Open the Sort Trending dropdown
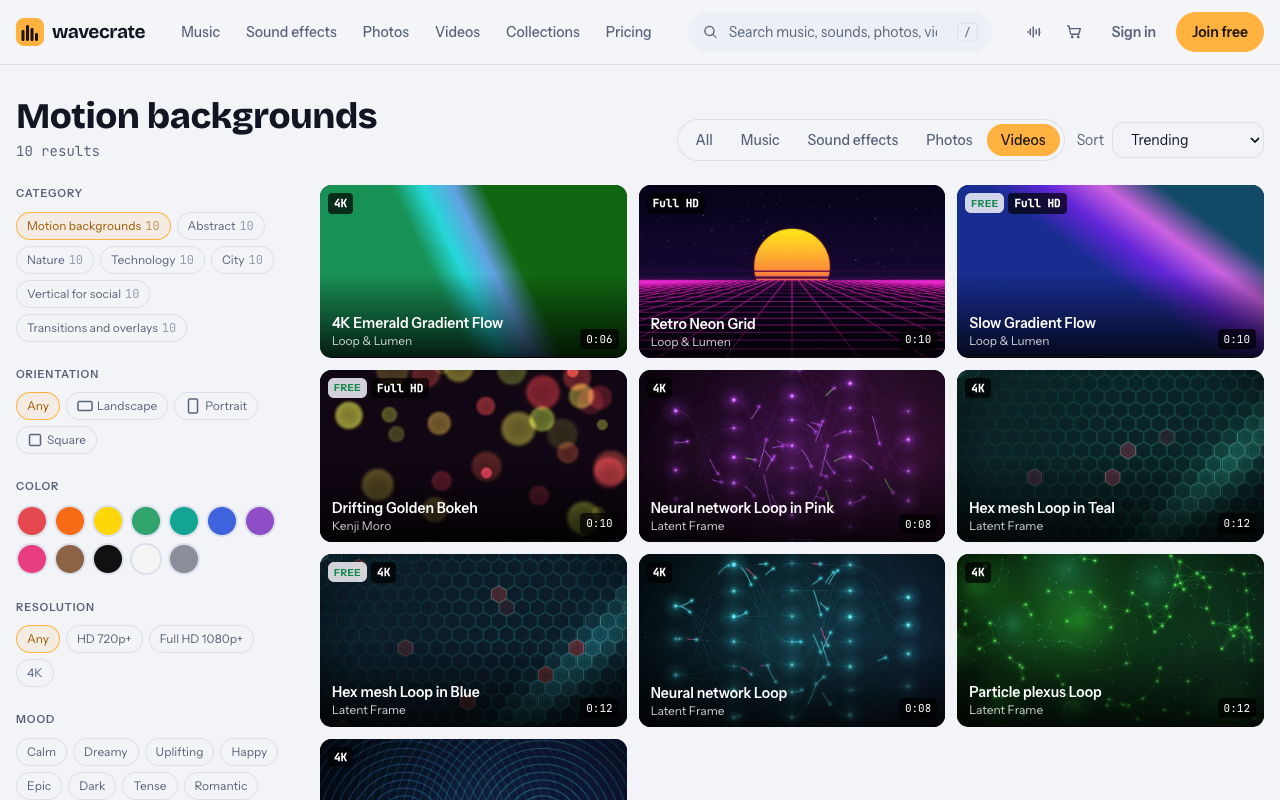1280x800 pixels. pos(1188,140)
